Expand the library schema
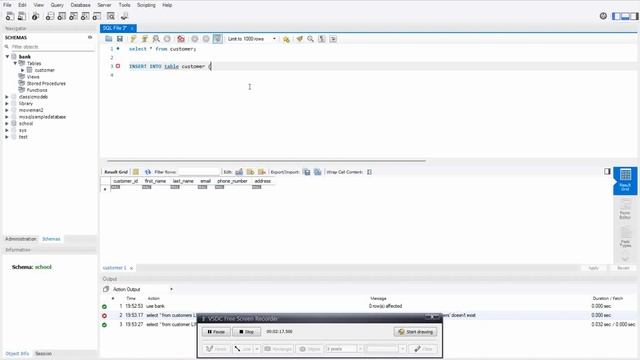This screenshot has height=360, width=640. [7, 104]
